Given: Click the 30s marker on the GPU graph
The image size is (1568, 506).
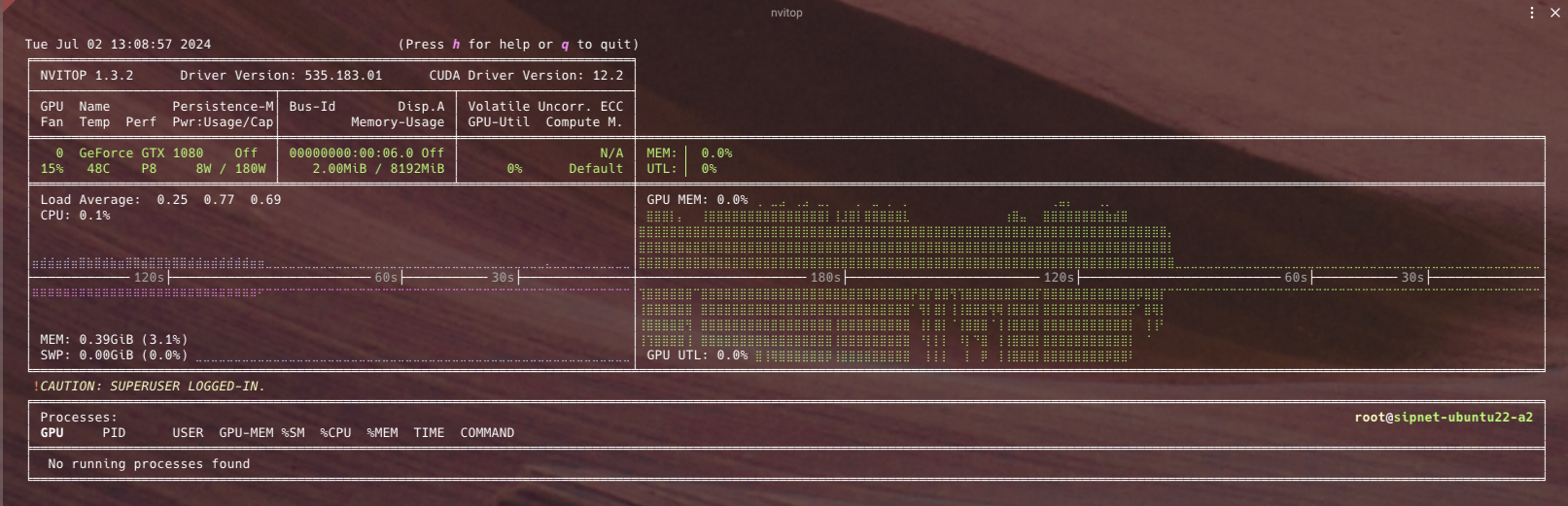Looking at the screenshot, I should click(1412, 278).
